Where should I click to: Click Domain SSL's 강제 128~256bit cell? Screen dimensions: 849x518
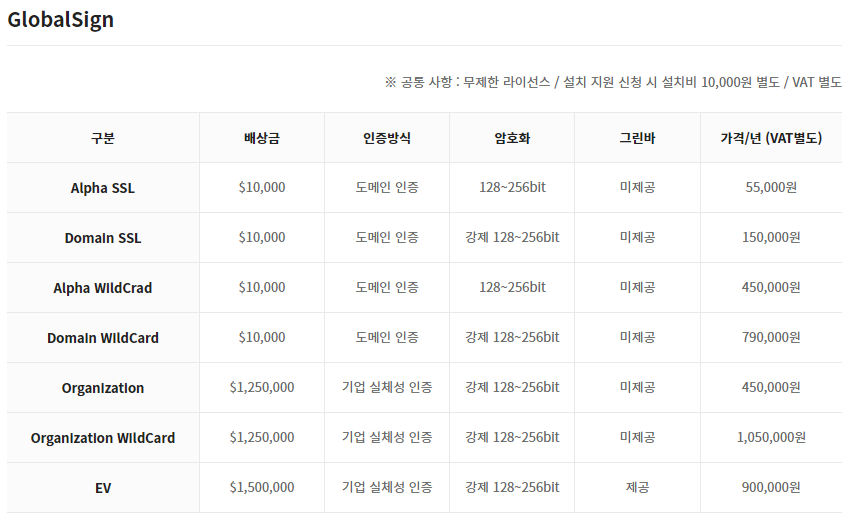pos(512,237)
